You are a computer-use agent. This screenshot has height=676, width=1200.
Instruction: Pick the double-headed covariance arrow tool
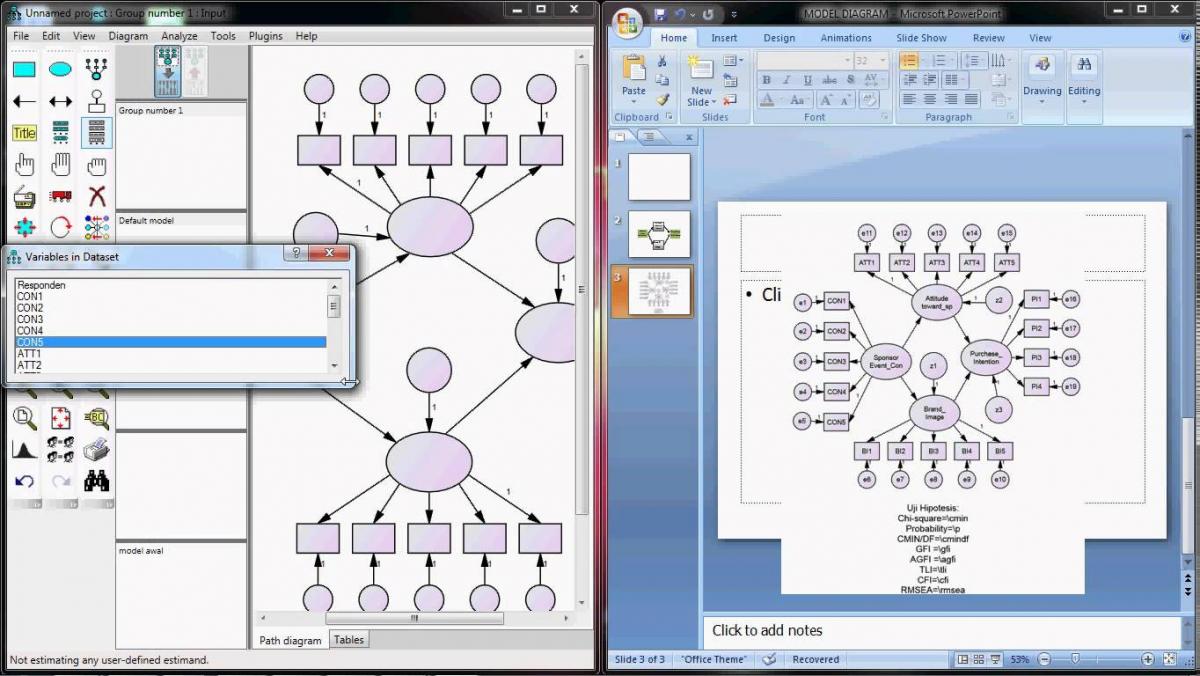tap(61, 101)
